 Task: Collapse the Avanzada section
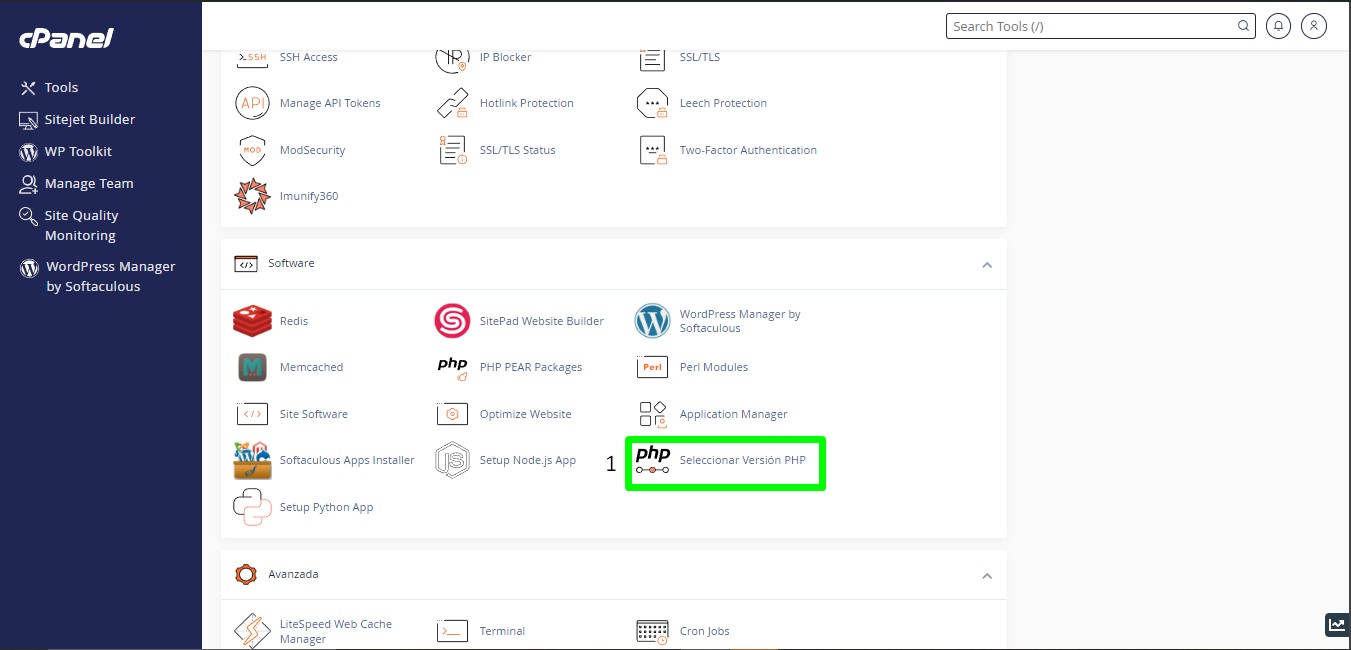tap(987, 575)
